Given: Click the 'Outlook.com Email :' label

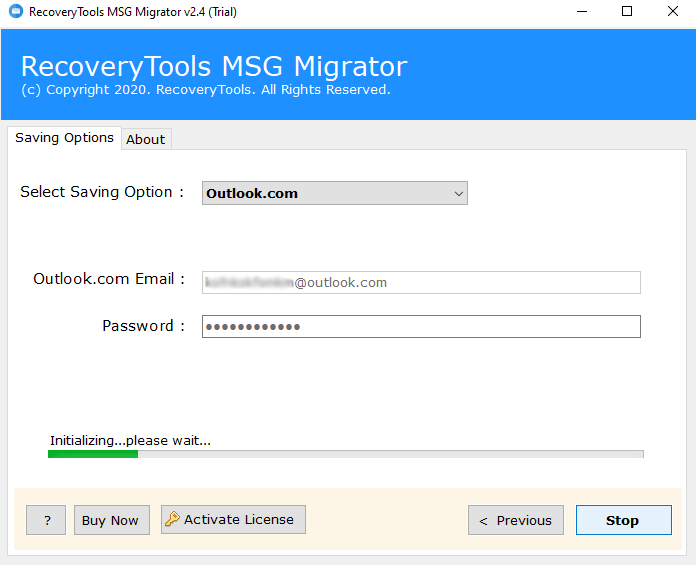Looking at the screenshot, I should pyautogui.click(x=109, y=279).
